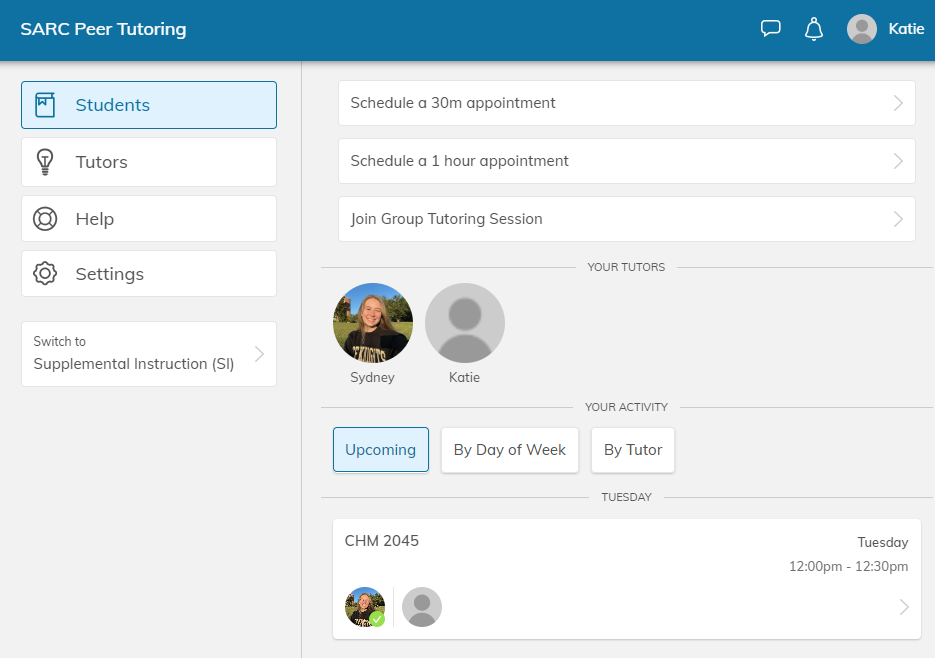
Task: Open the chat messages icon
Action: [x=770, y=29]
